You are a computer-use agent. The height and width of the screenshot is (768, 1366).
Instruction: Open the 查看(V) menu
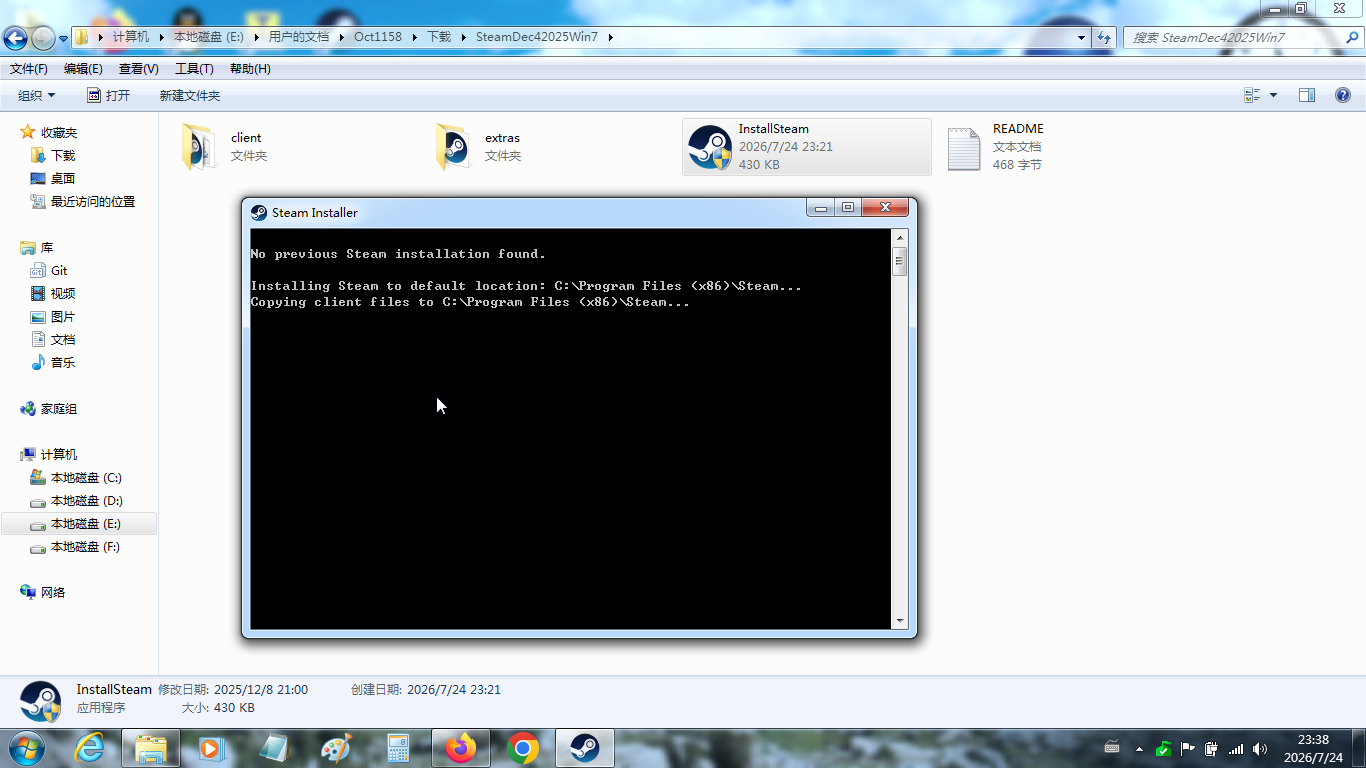pyautogui.click(x=139, y=69)
